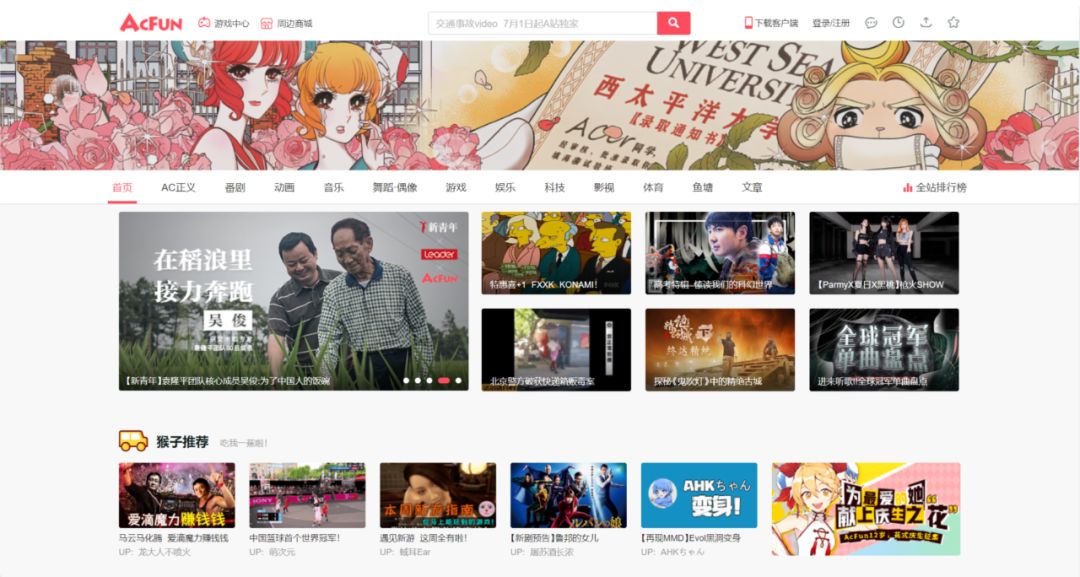The image size is (1080, 577).
Task: Open the 鲁邦的女儿 trailer thumbnail
Action: 568,495
